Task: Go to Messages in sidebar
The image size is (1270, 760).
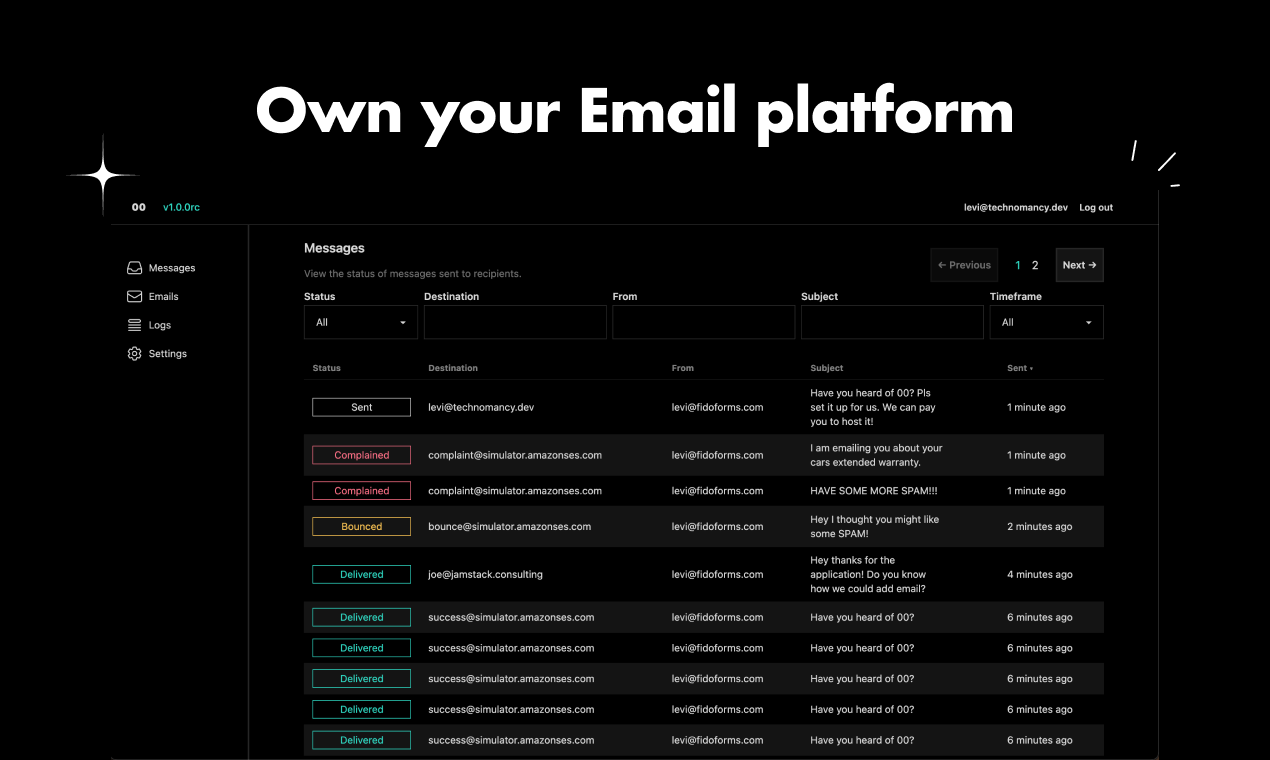Action: point(172,268)
